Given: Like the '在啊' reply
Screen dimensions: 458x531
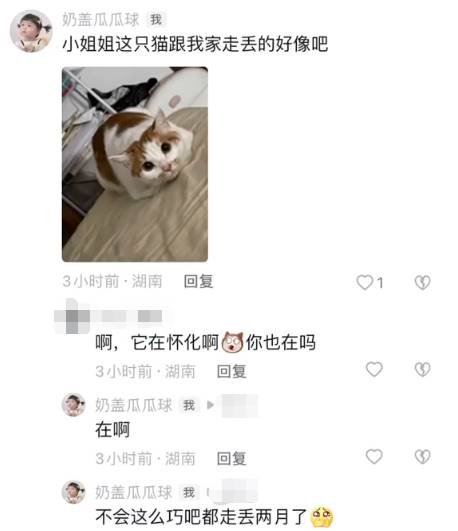Looking at the screenshot, I should click(374, 456).
